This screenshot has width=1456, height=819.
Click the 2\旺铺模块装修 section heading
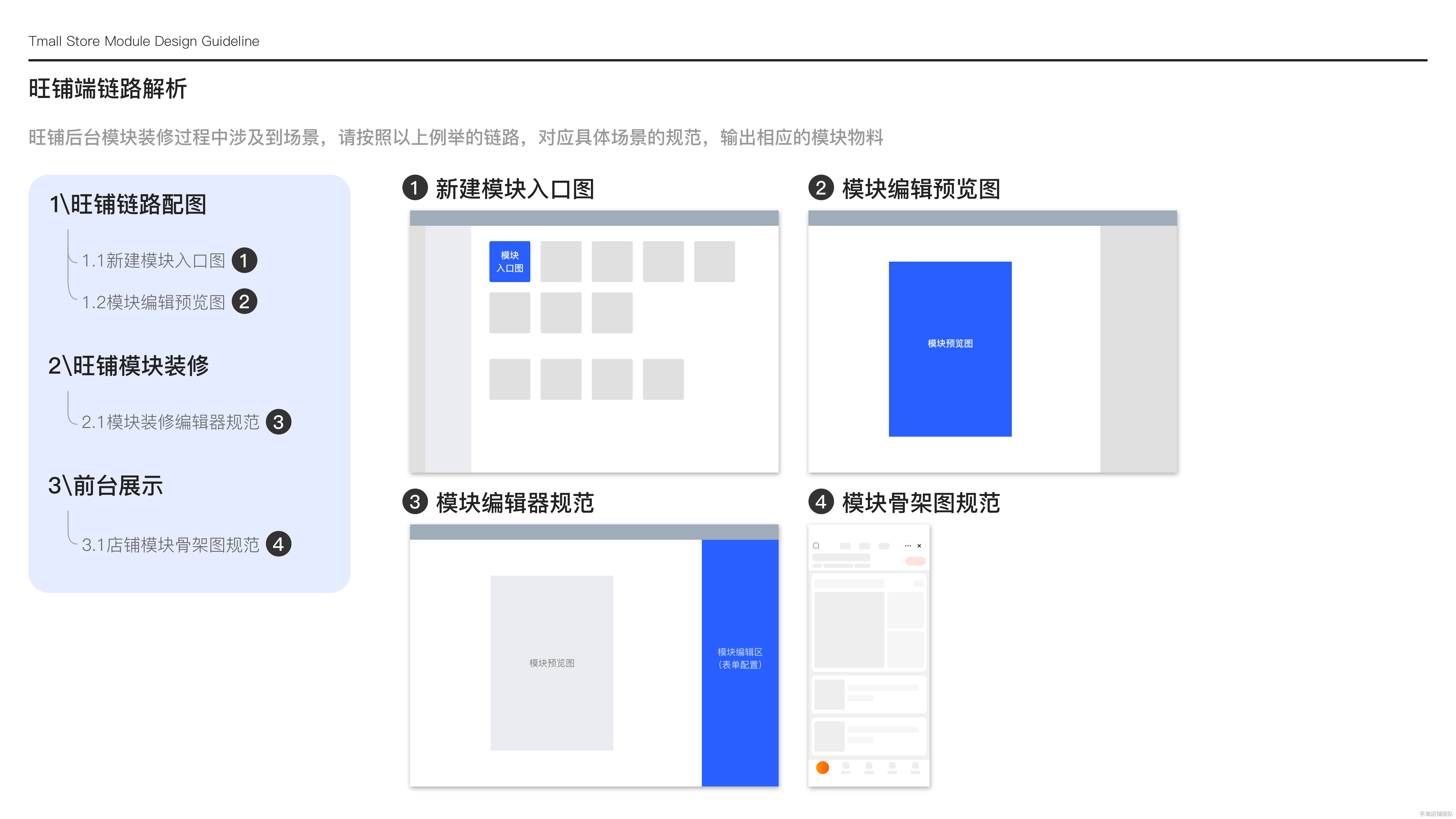(x=128, y=366)
